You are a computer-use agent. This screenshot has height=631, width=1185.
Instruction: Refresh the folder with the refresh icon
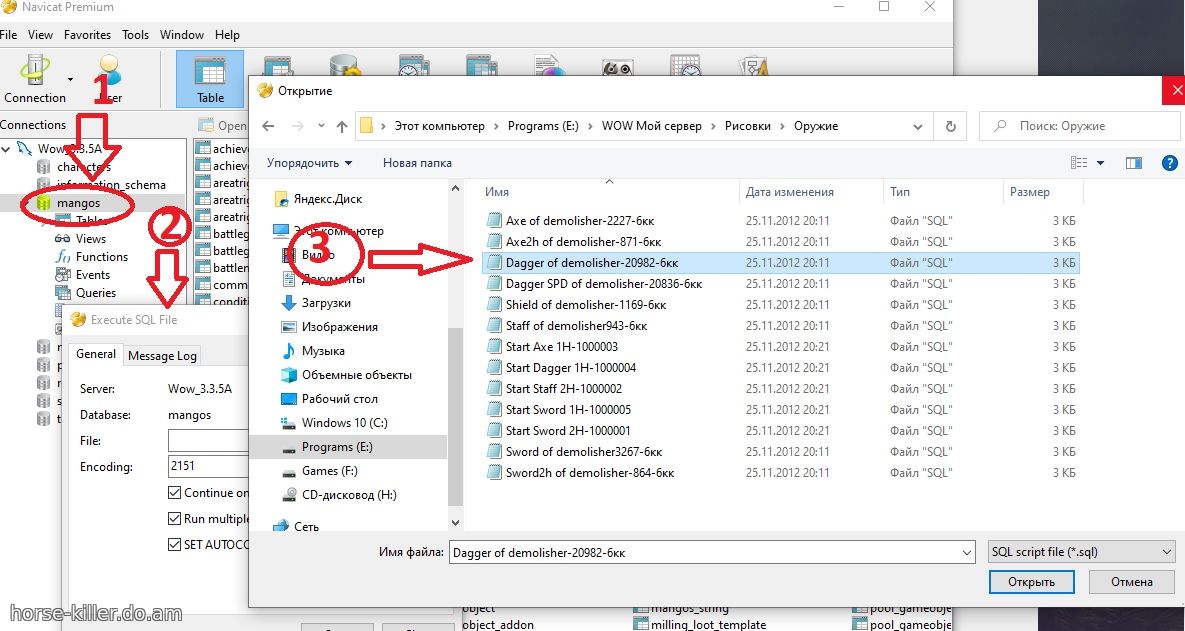pos(951,126)
